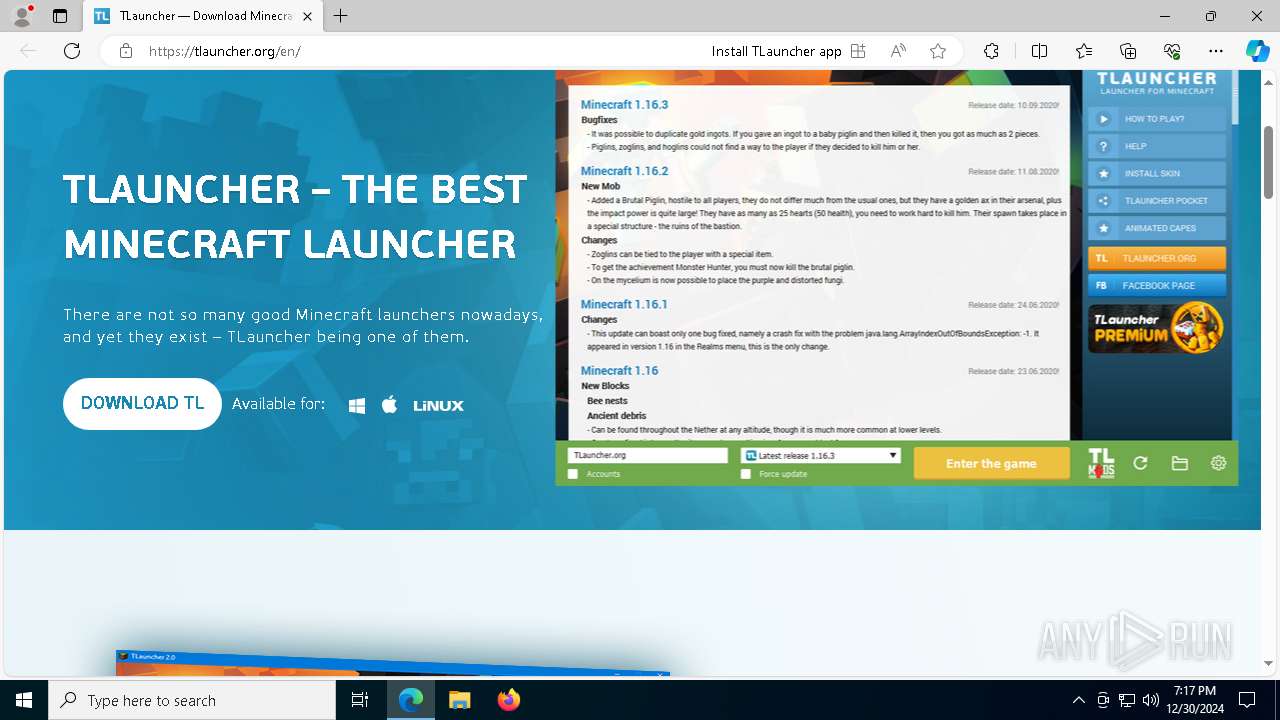Screen dimensions: 1280x720
Task: Open Settings and more menu
Action: 1216,51
